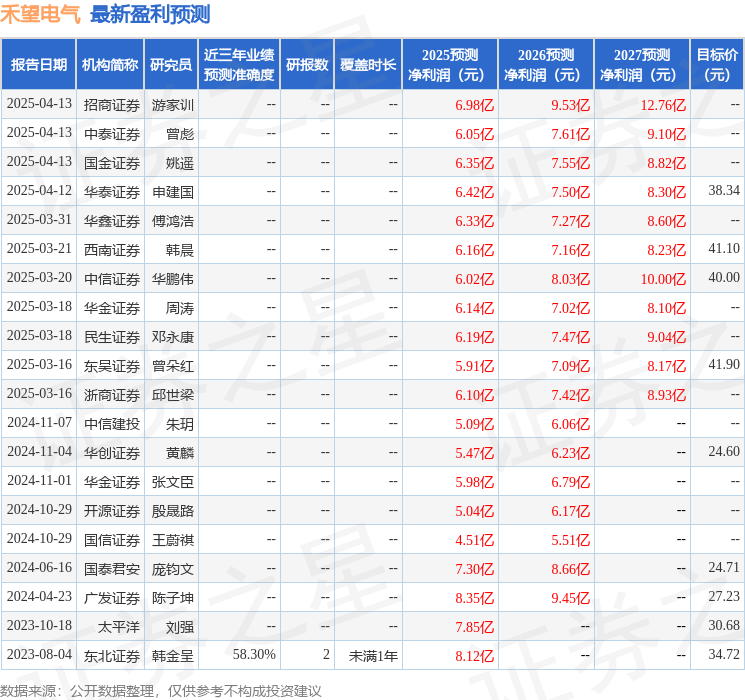Click 招商证券 institution cell
This screenshot has height=700, width=745.
coord(112,105)
